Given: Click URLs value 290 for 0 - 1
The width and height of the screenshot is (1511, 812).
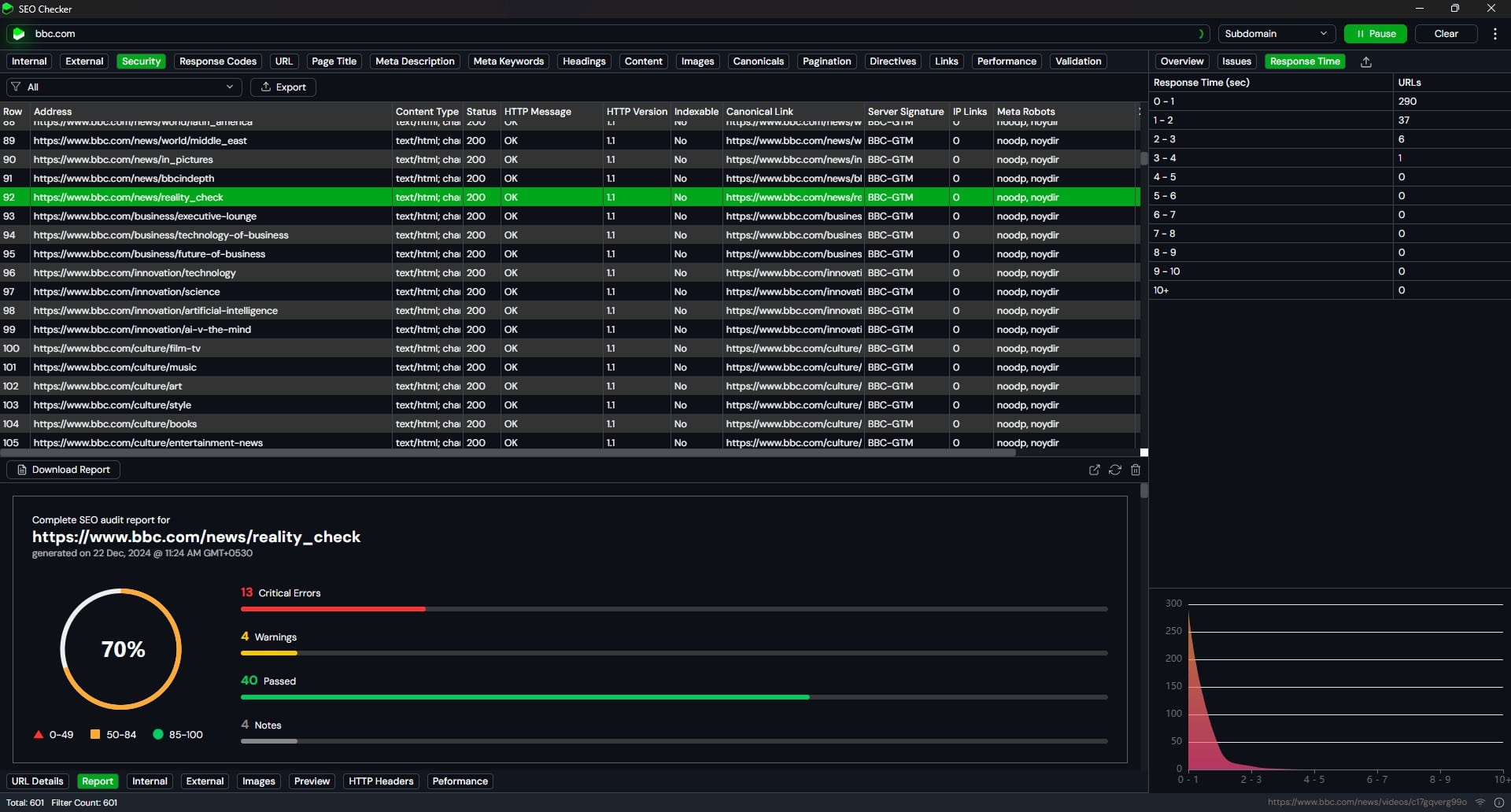Looking at the screenshot, I should (1407, 101).
